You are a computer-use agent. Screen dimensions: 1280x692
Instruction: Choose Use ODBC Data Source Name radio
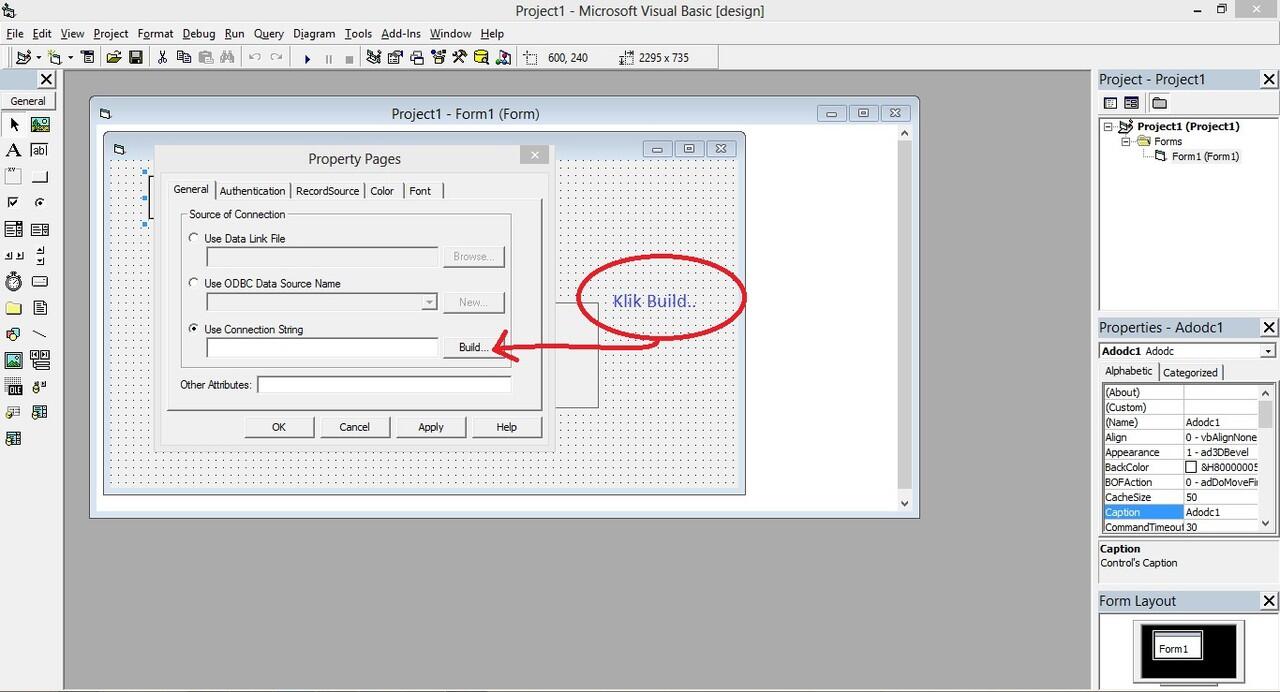(x=194, y=283)
